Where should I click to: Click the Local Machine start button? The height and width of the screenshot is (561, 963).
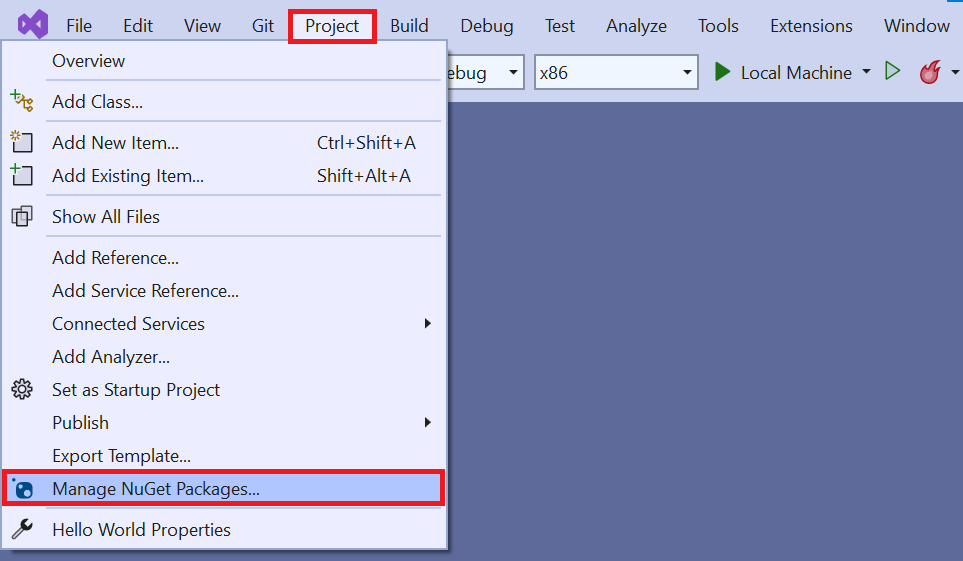pyautogui.click(x=784, y=73)
